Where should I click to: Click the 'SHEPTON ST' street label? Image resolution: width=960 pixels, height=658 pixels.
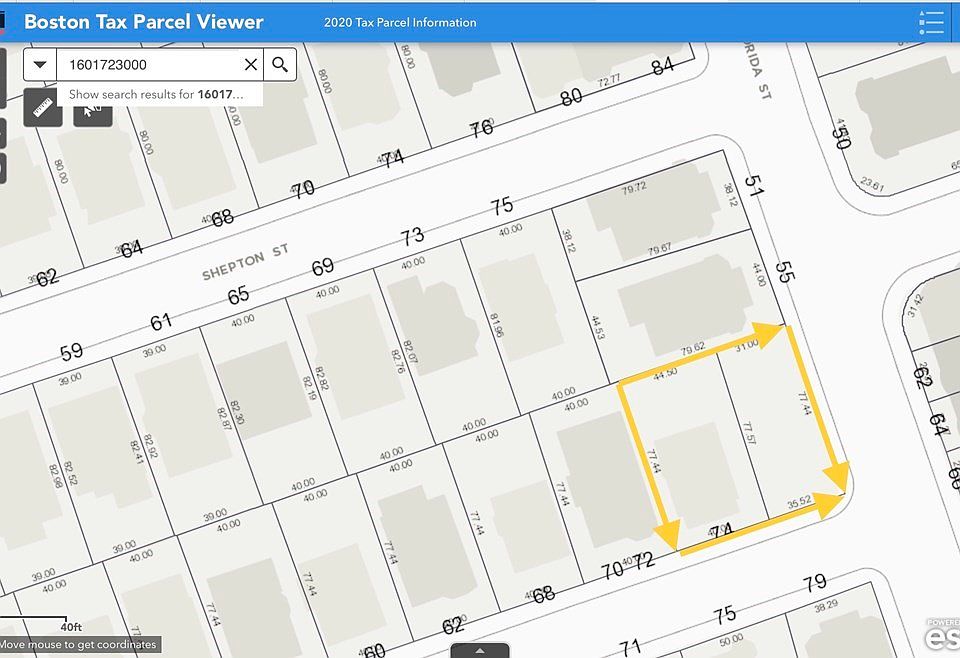coord(245,263)
